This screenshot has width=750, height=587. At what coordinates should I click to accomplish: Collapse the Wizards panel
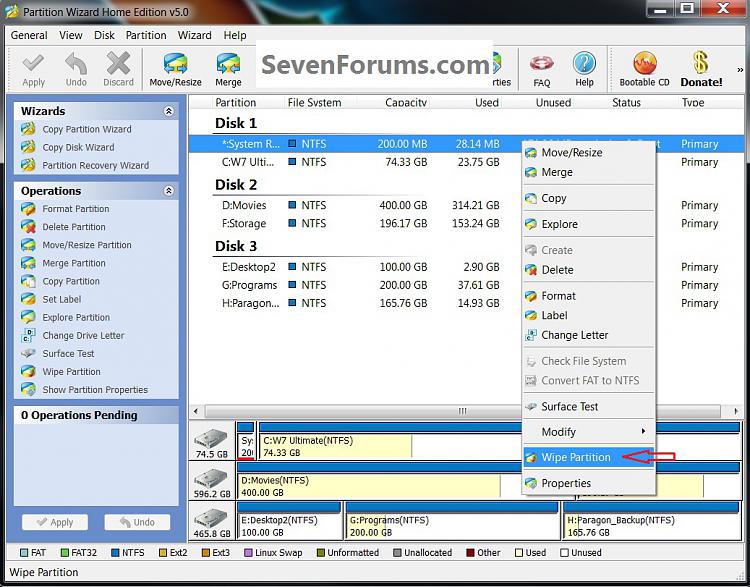point(168,111)
